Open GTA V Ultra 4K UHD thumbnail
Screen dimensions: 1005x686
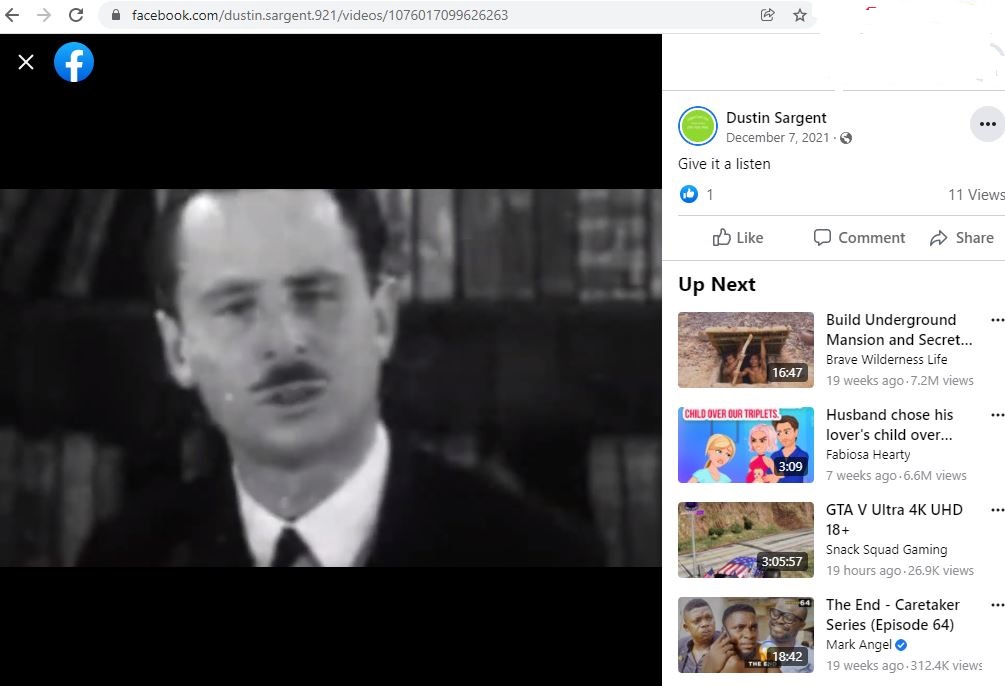click(x=746, y=540)
